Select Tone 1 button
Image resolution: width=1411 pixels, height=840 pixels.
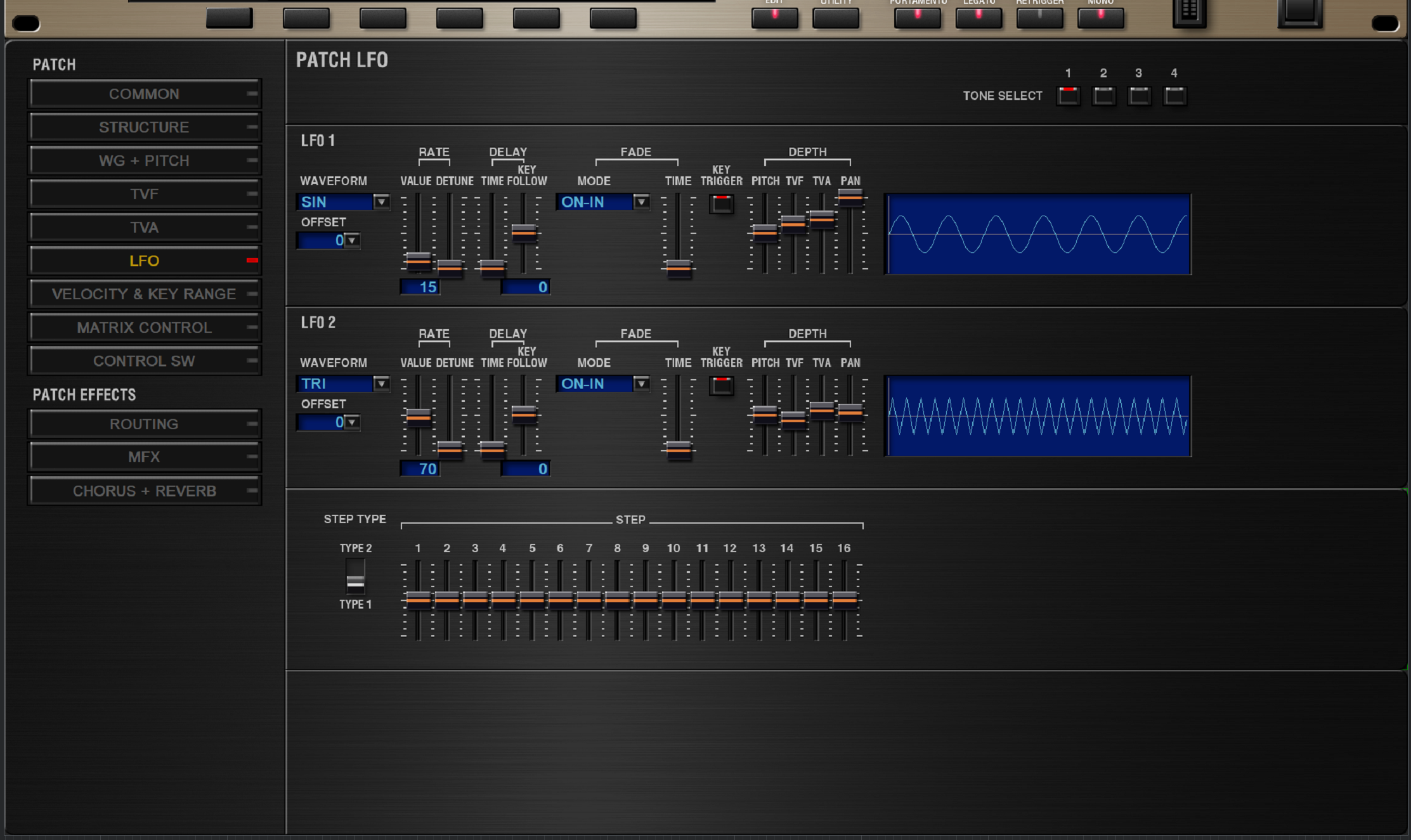[1068, 96]
